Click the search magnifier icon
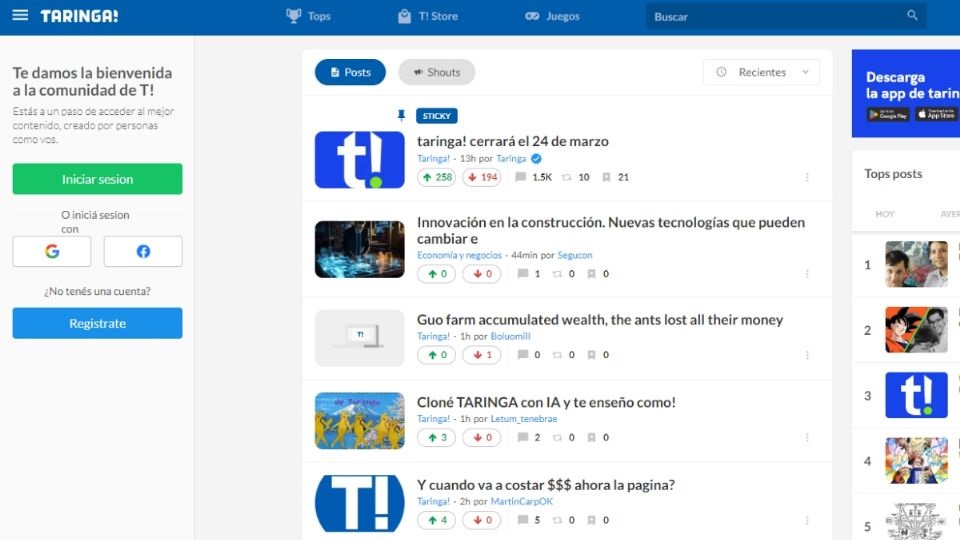This screenshot has height=540, width=960. [x=912, y=15]
